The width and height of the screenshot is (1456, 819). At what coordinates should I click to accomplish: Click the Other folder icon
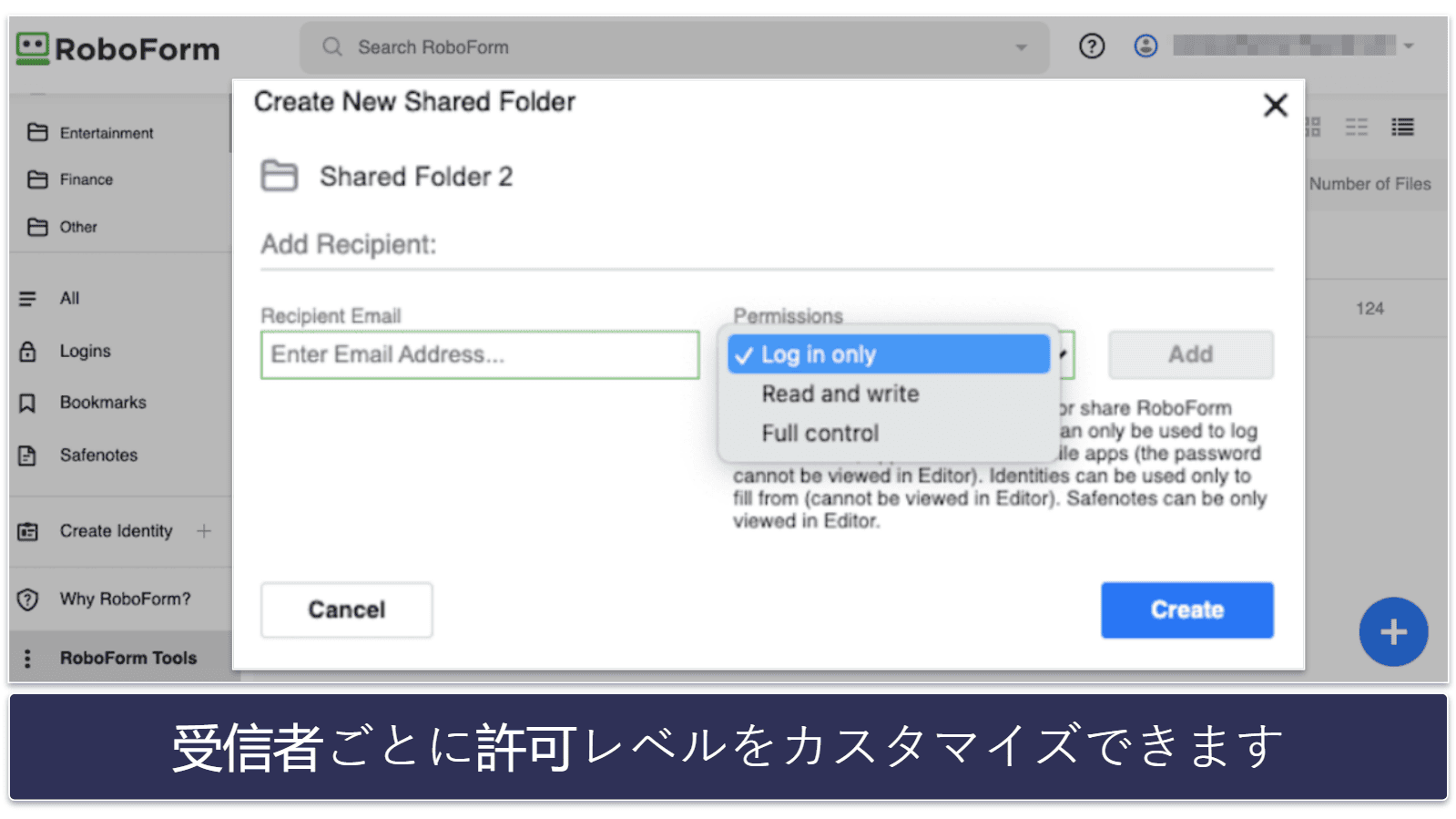pos(37,227)
